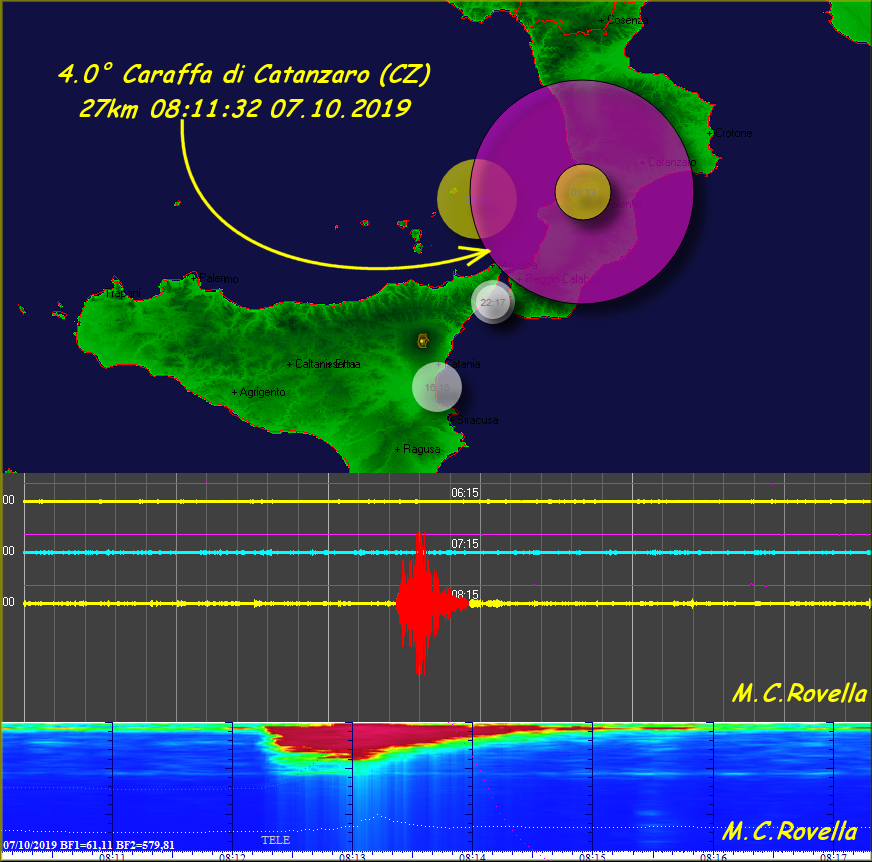Click the Palermo city label

pos(212,278)
